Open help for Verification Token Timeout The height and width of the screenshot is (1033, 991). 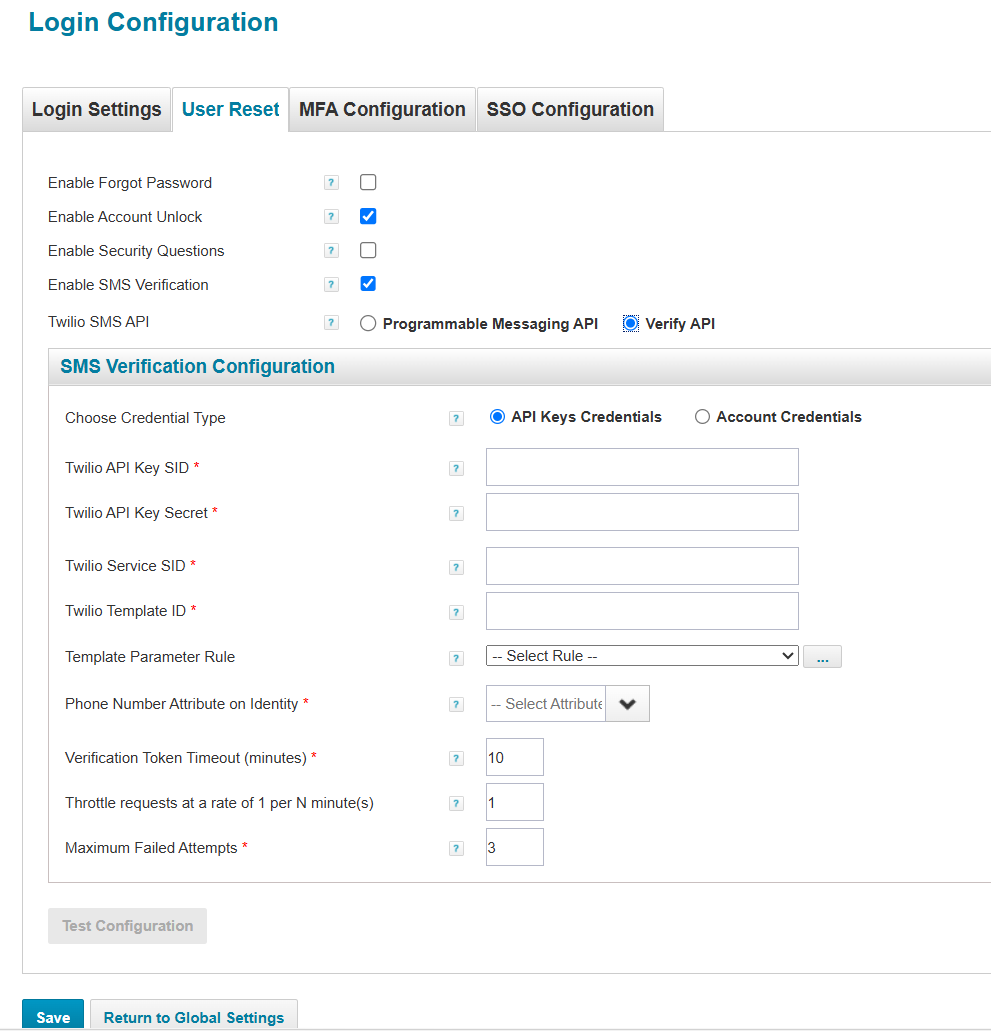point(456,758)
